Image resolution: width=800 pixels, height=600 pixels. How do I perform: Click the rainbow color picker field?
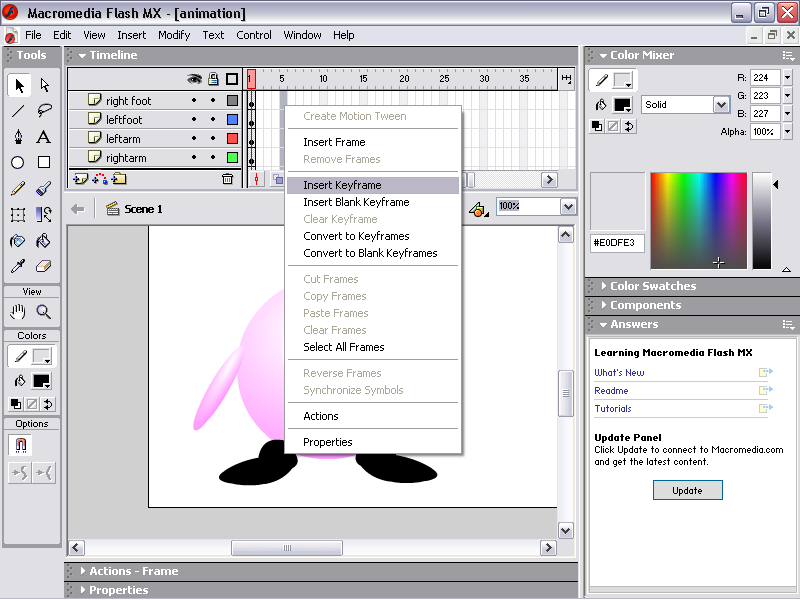click(x=697, y=220)
